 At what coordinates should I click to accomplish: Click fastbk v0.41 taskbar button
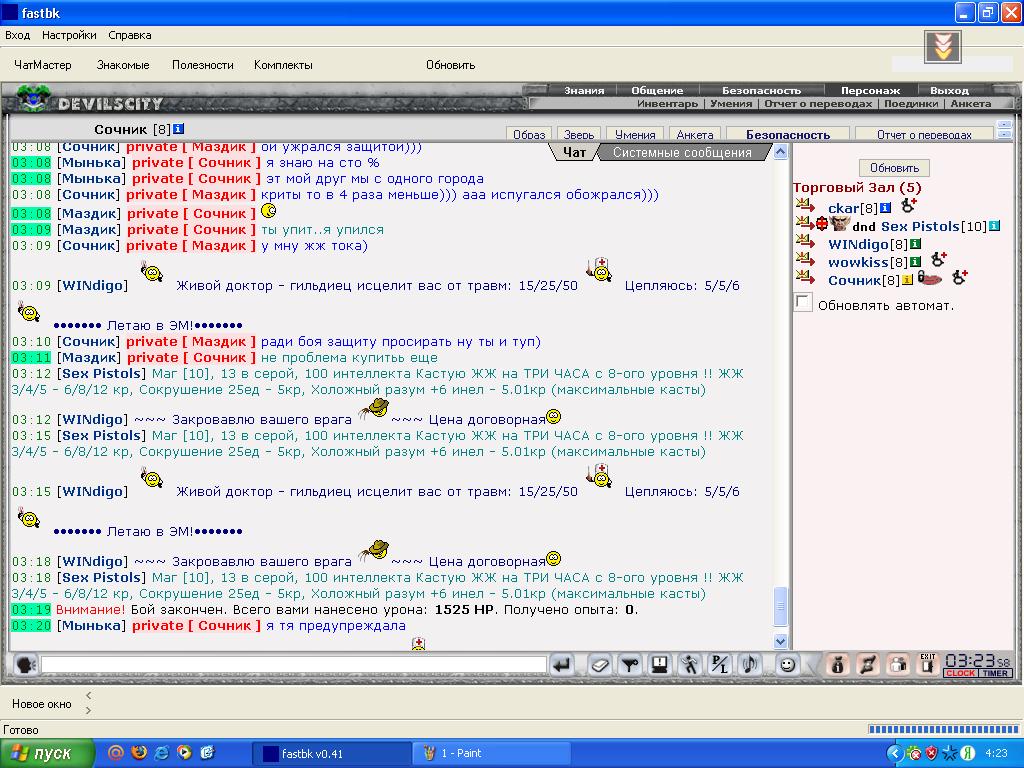(x=331, y=753)
